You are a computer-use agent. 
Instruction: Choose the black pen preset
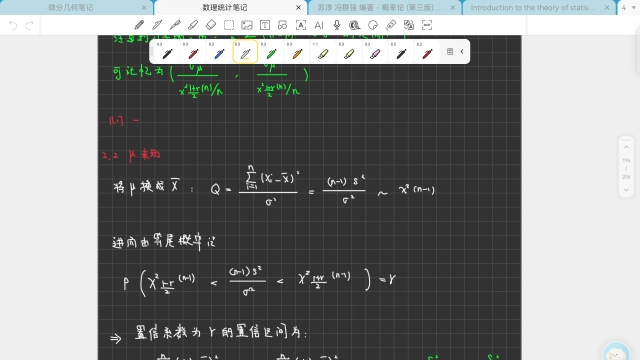tap(167, 52)
